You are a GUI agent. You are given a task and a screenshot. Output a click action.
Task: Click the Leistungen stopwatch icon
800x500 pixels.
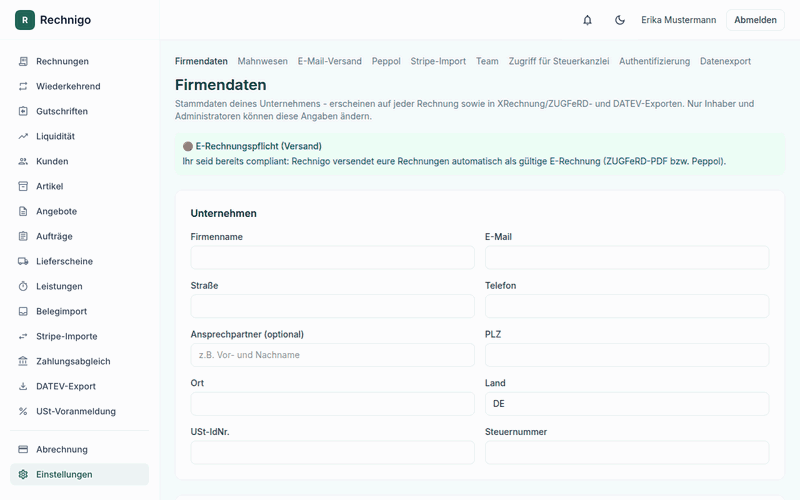click(23, 286)
